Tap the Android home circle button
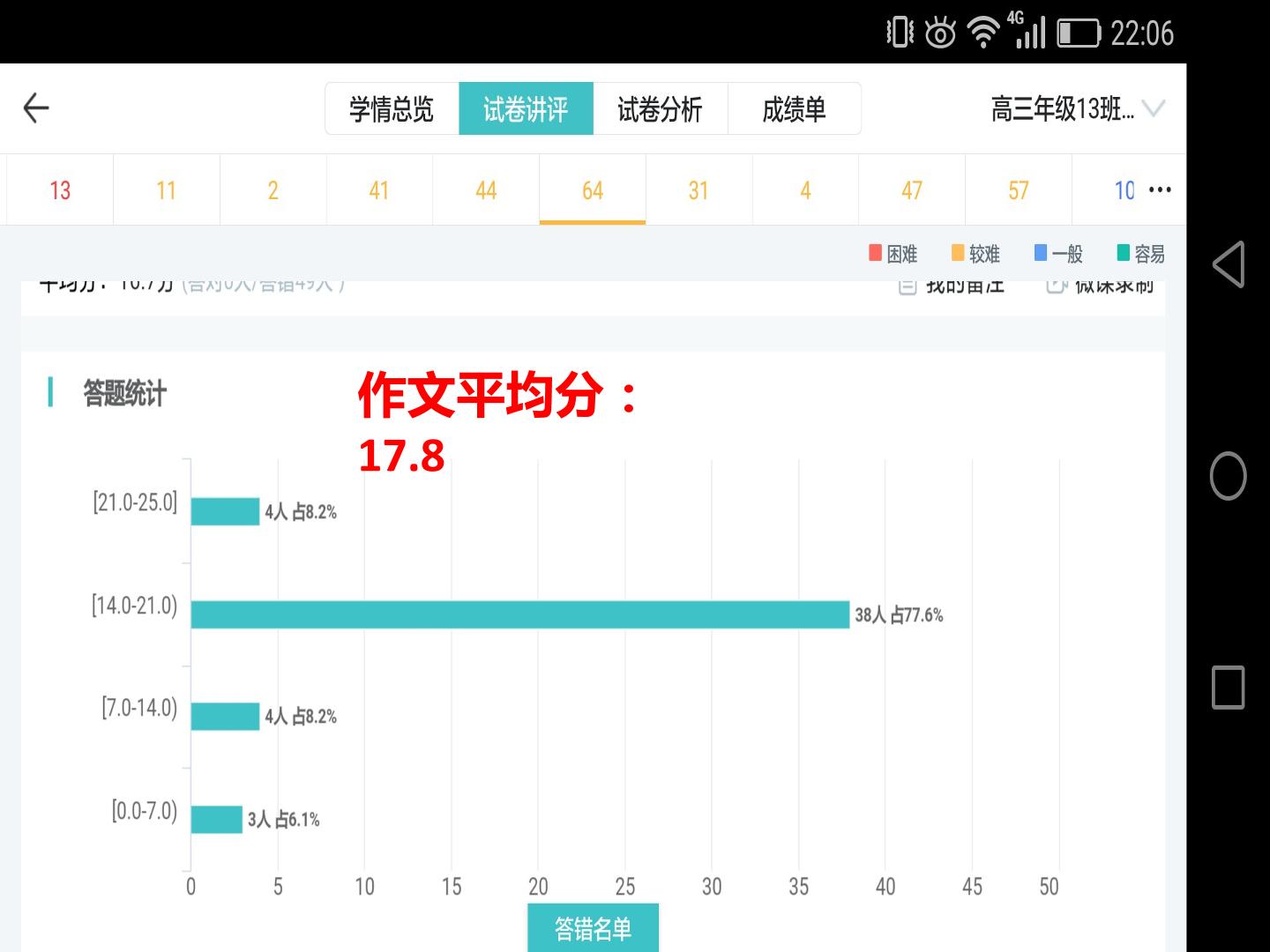1270x952 pixels. (1228, 476)
